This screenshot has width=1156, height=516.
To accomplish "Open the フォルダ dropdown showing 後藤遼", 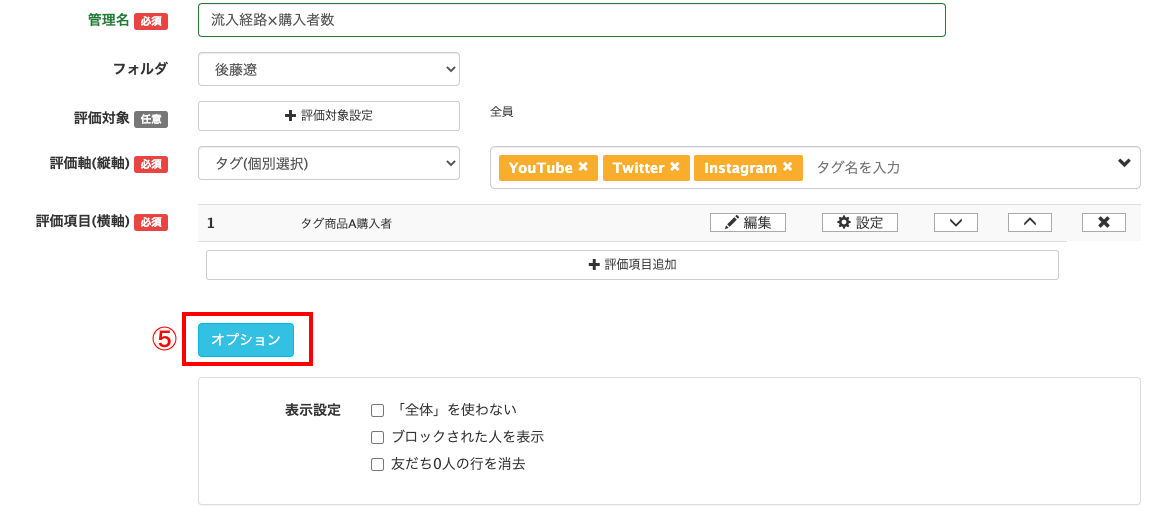I will (328, 69).
